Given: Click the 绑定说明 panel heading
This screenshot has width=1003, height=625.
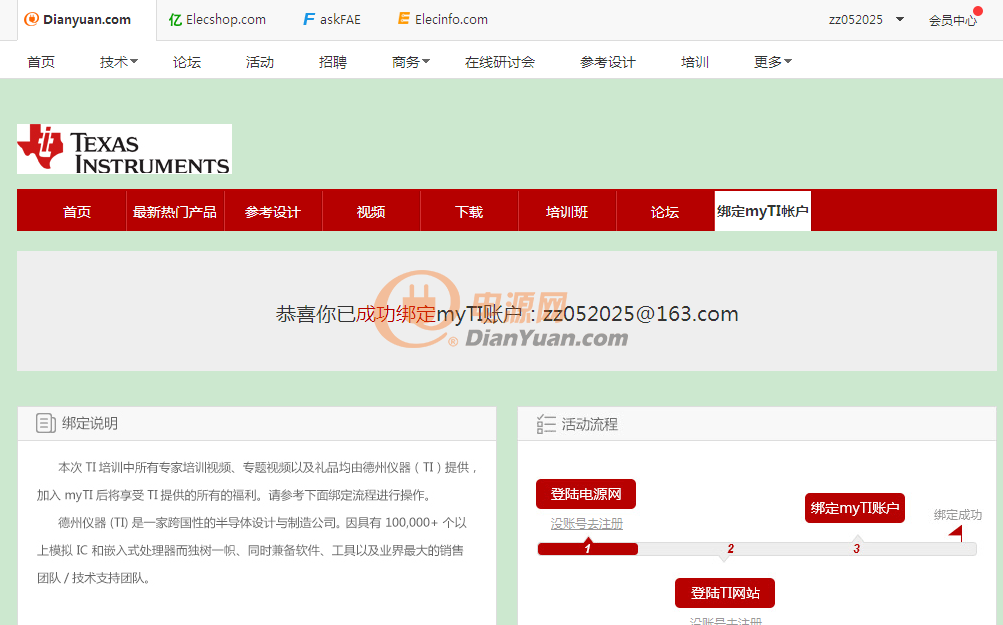Looking at the screenshot, I should pyautogui.click(x=90, y=423).
